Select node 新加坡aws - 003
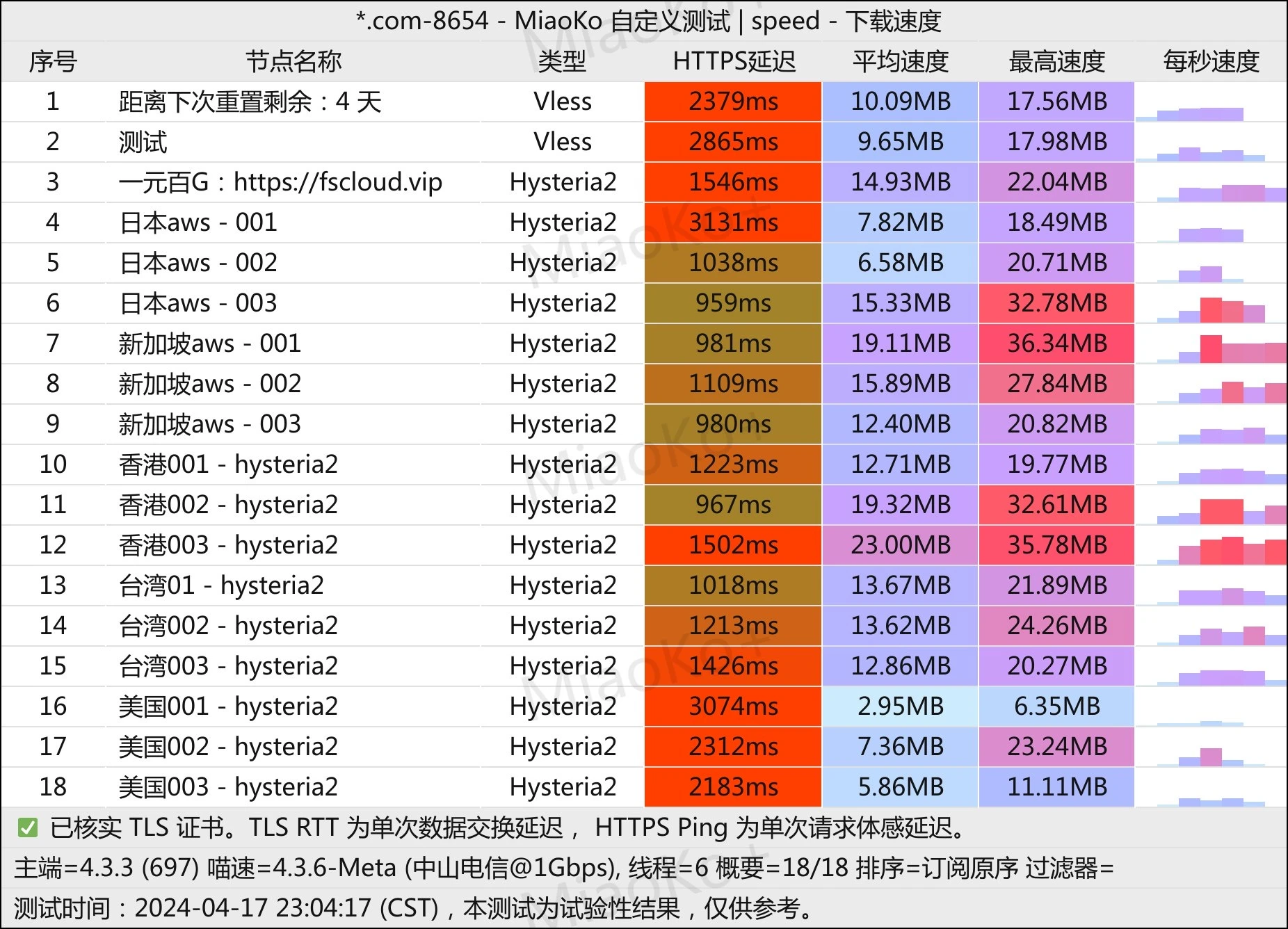 pyautogui.click(x=210, y=424)
